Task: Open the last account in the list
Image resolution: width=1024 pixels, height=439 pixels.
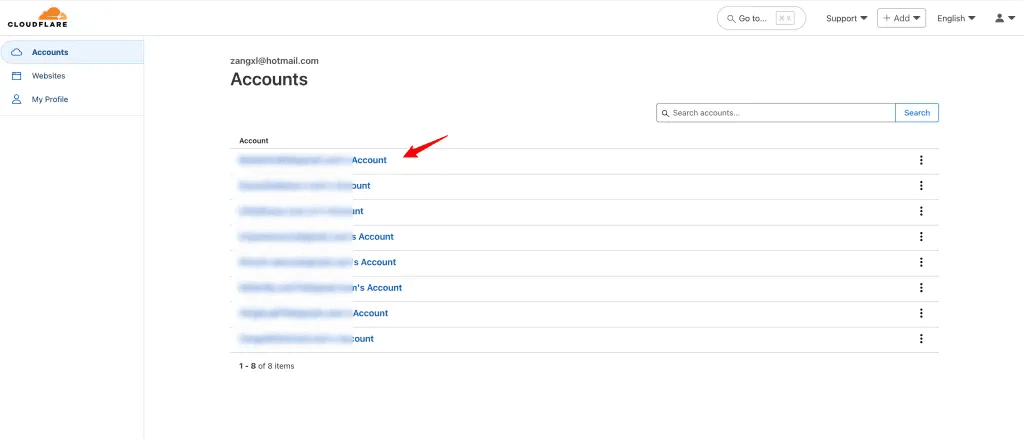Action: click(x=306, y=339)
